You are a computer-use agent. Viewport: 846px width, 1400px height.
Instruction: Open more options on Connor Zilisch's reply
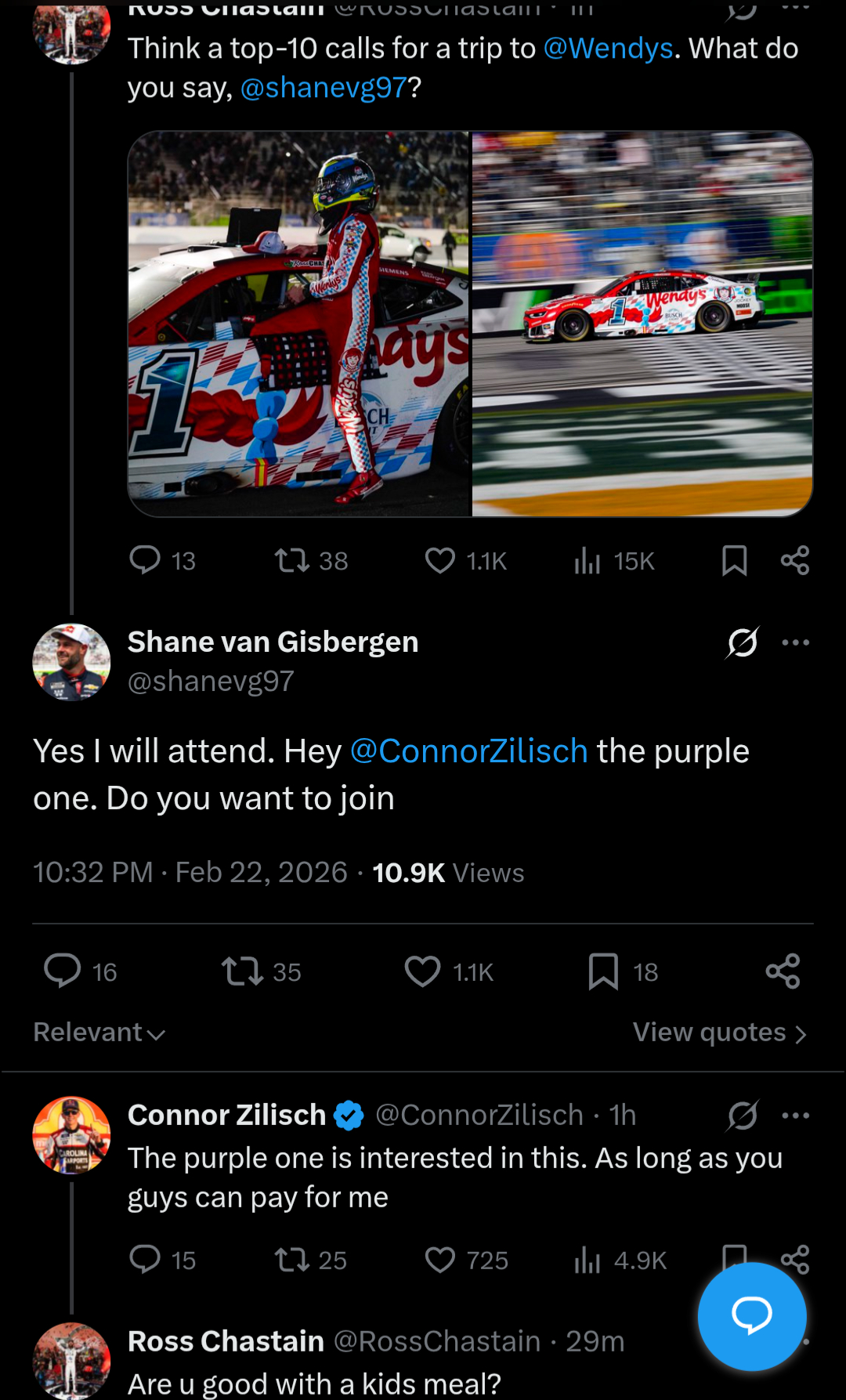[795, 1116]
